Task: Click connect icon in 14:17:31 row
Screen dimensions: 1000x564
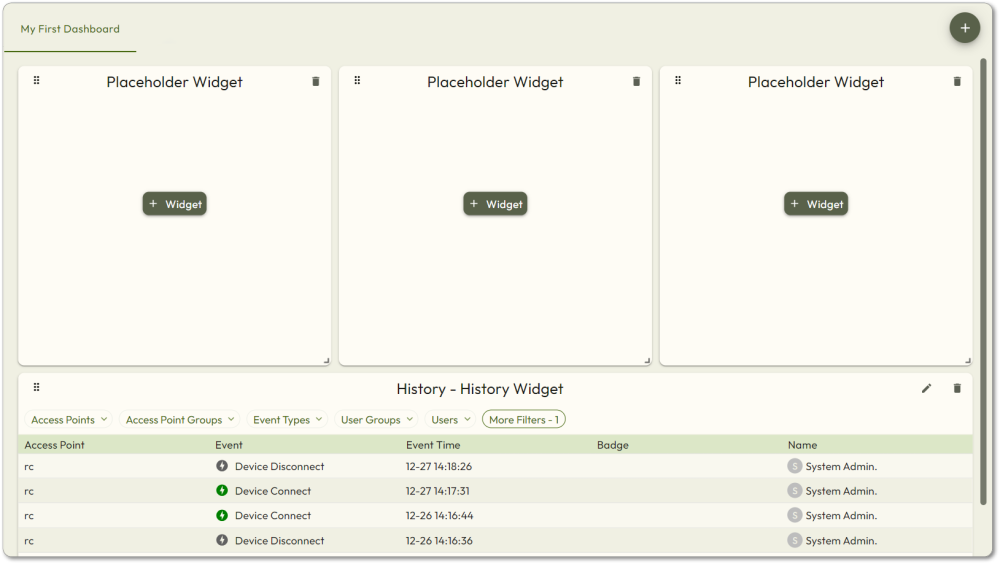Action: 222,491
